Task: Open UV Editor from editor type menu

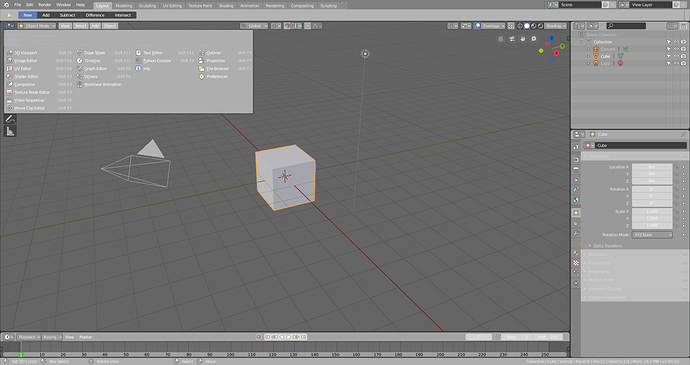Action: click(39, 69)
